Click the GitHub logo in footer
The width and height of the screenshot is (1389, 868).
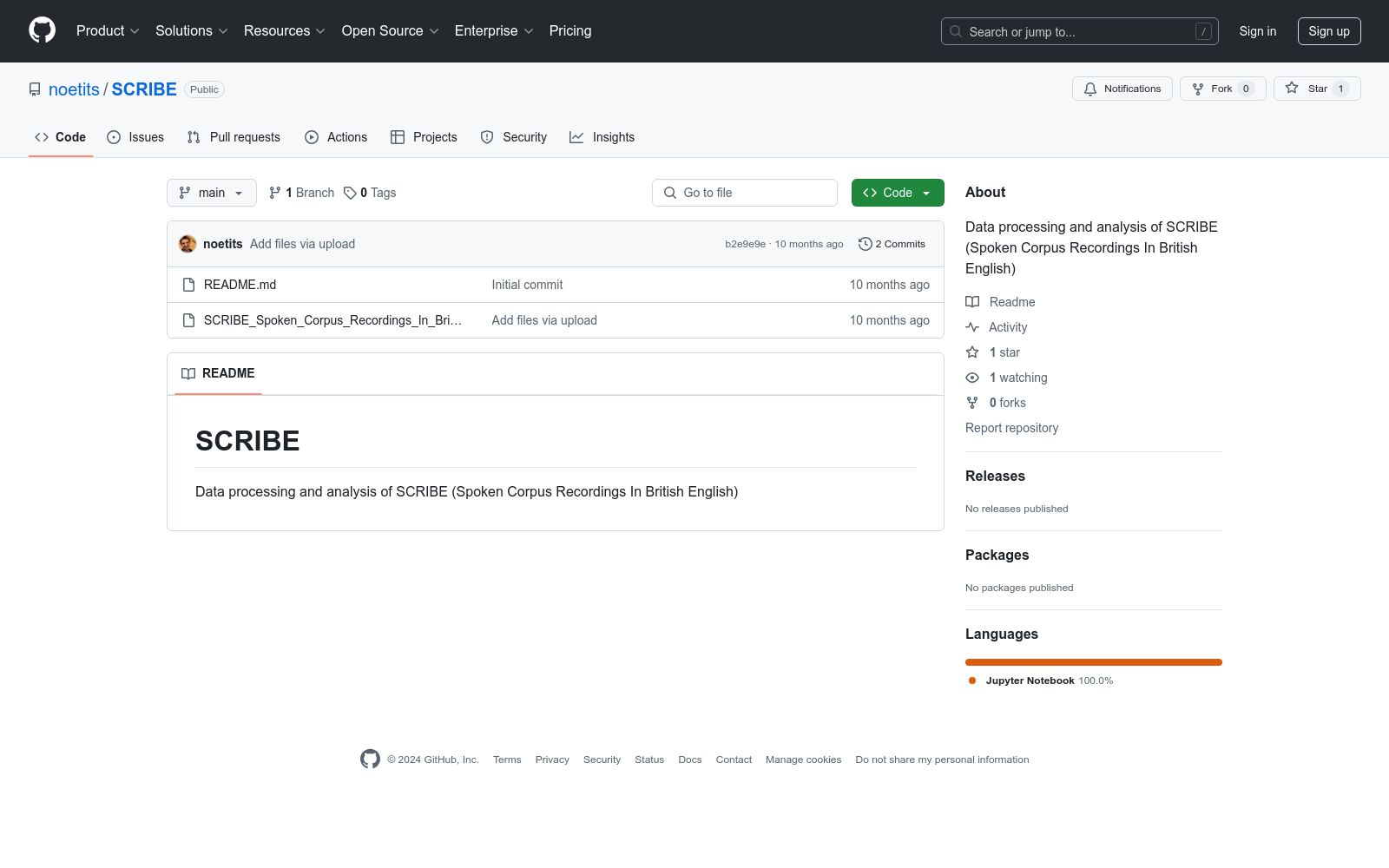pyautogui.click(x=370, y=759)
